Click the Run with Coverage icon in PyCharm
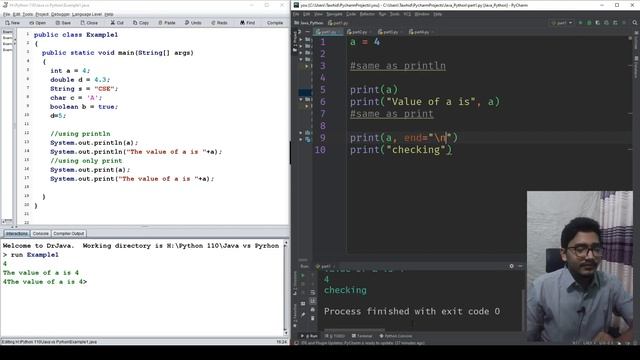 point(598,23)
